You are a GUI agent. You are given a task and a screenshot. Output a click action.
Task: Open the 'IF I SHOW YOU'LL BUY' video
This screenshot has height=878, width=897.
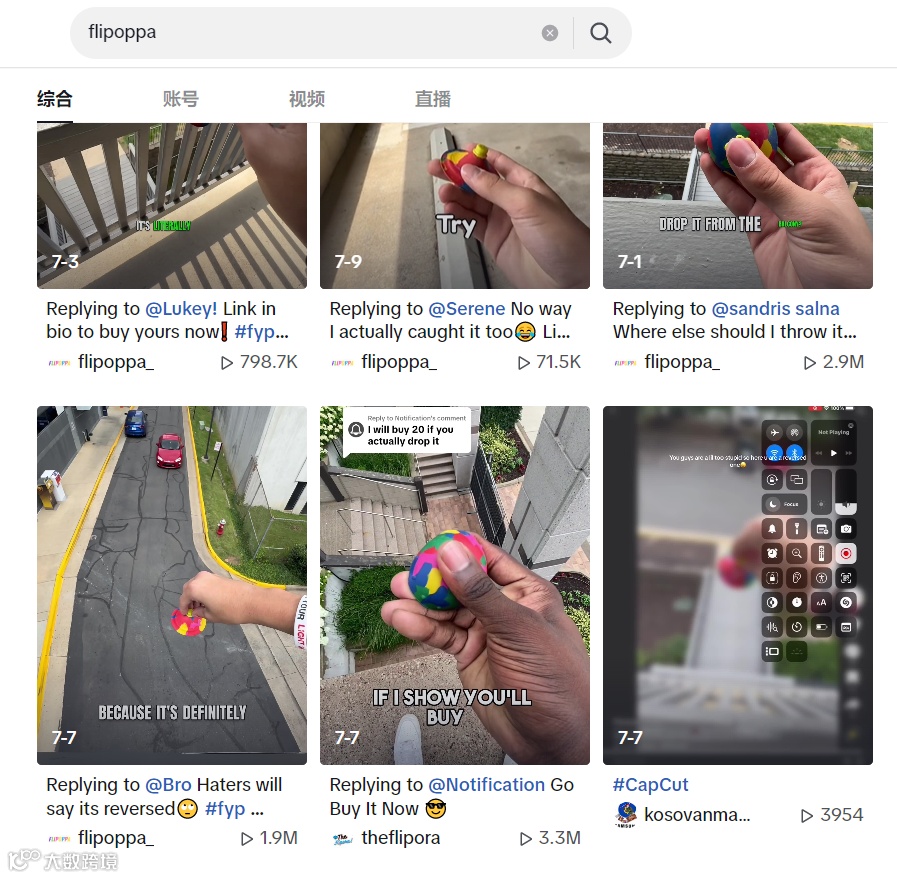coord(455,585)
